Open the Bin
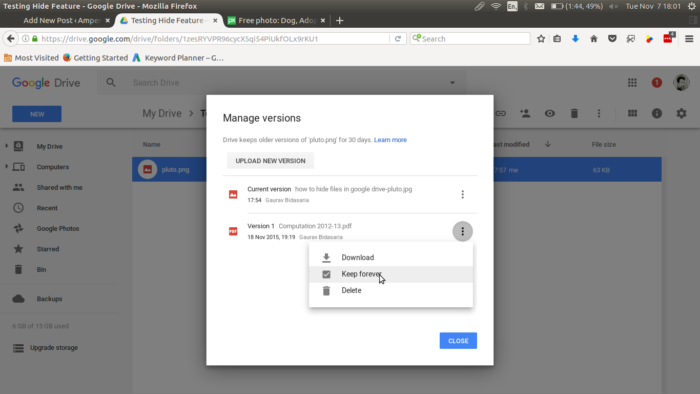 click(x=41, y=270)
